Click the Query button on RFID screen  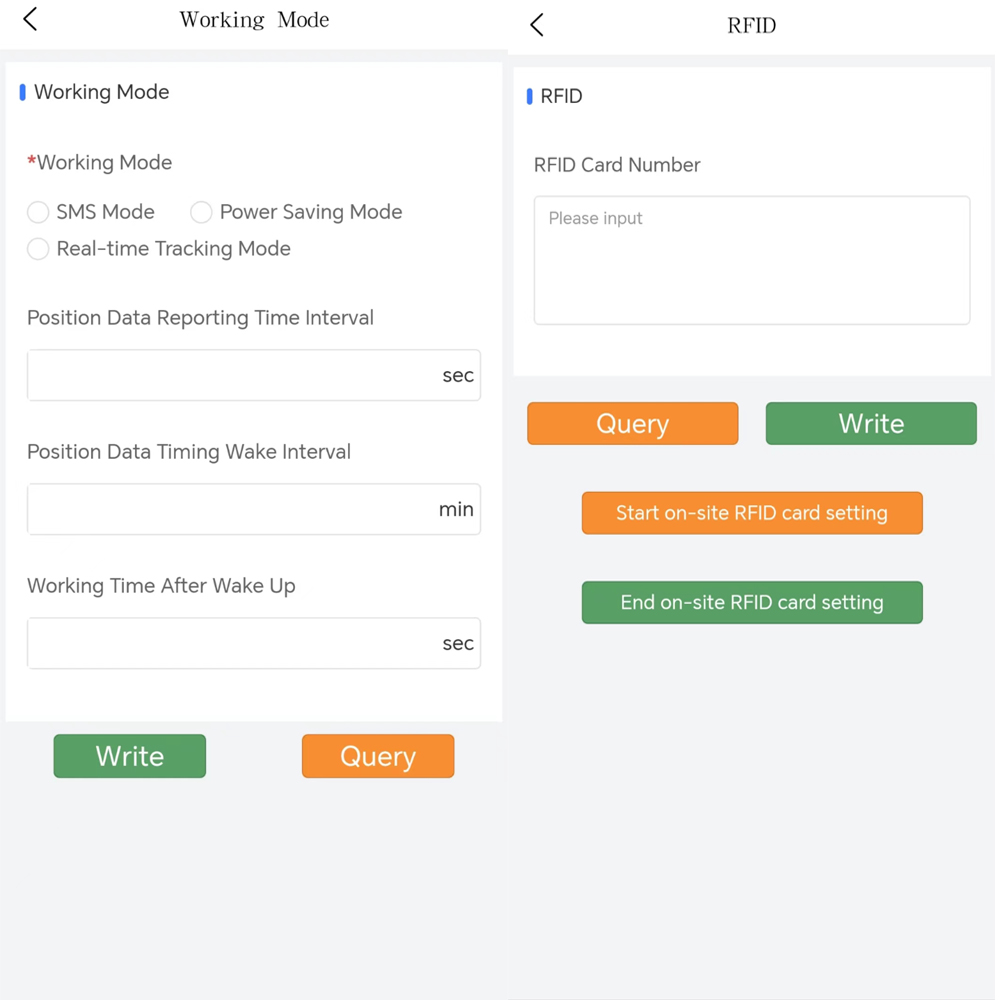(632, 423)
